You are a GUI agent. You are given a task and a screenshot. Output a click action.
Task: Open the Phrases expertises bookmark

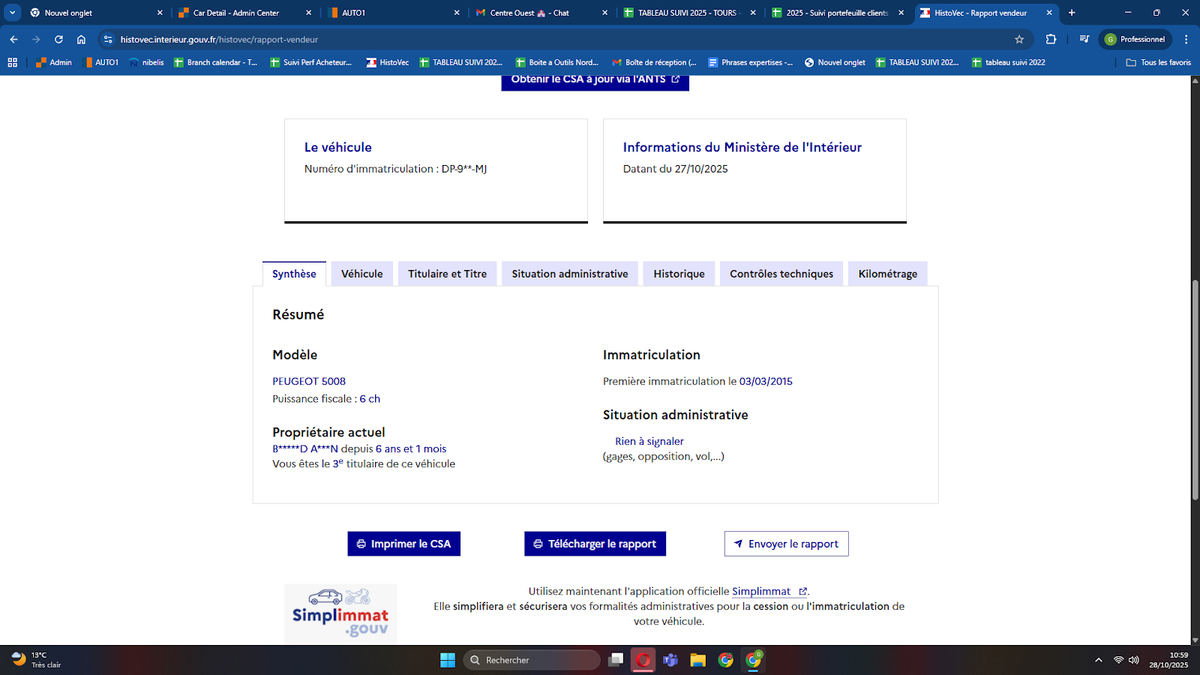coord(750,62)
